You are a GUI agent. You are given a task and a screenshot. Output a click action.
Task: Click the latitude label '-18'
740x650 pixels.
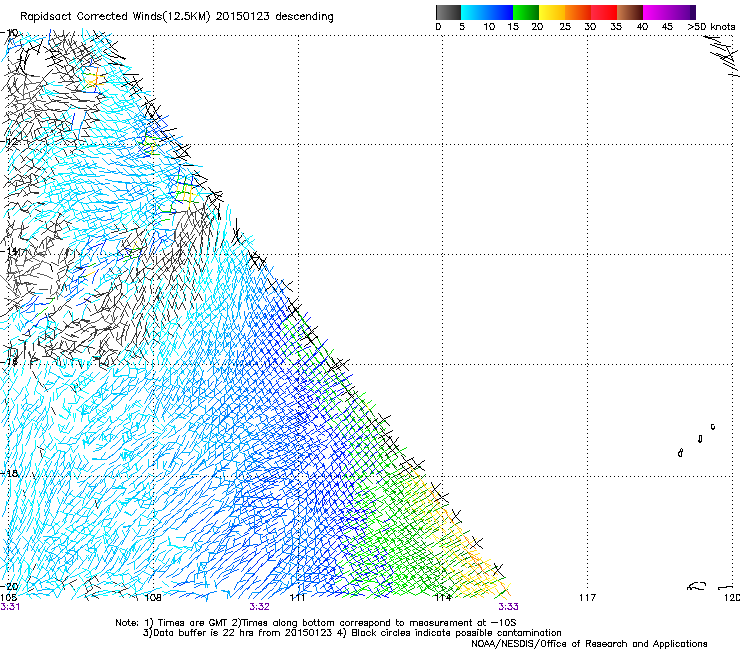pos(10,473)
